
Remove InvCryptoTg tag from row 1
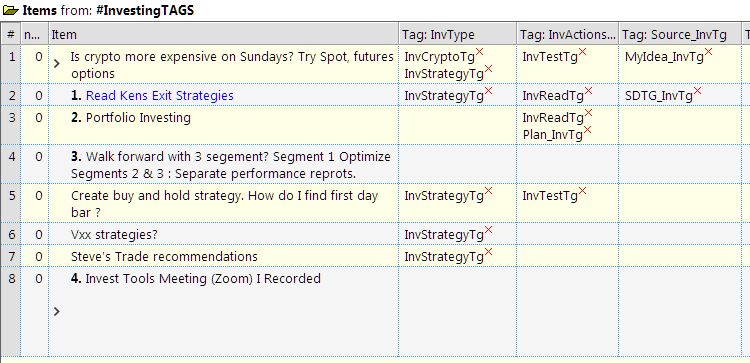click(x=479, y=52)
